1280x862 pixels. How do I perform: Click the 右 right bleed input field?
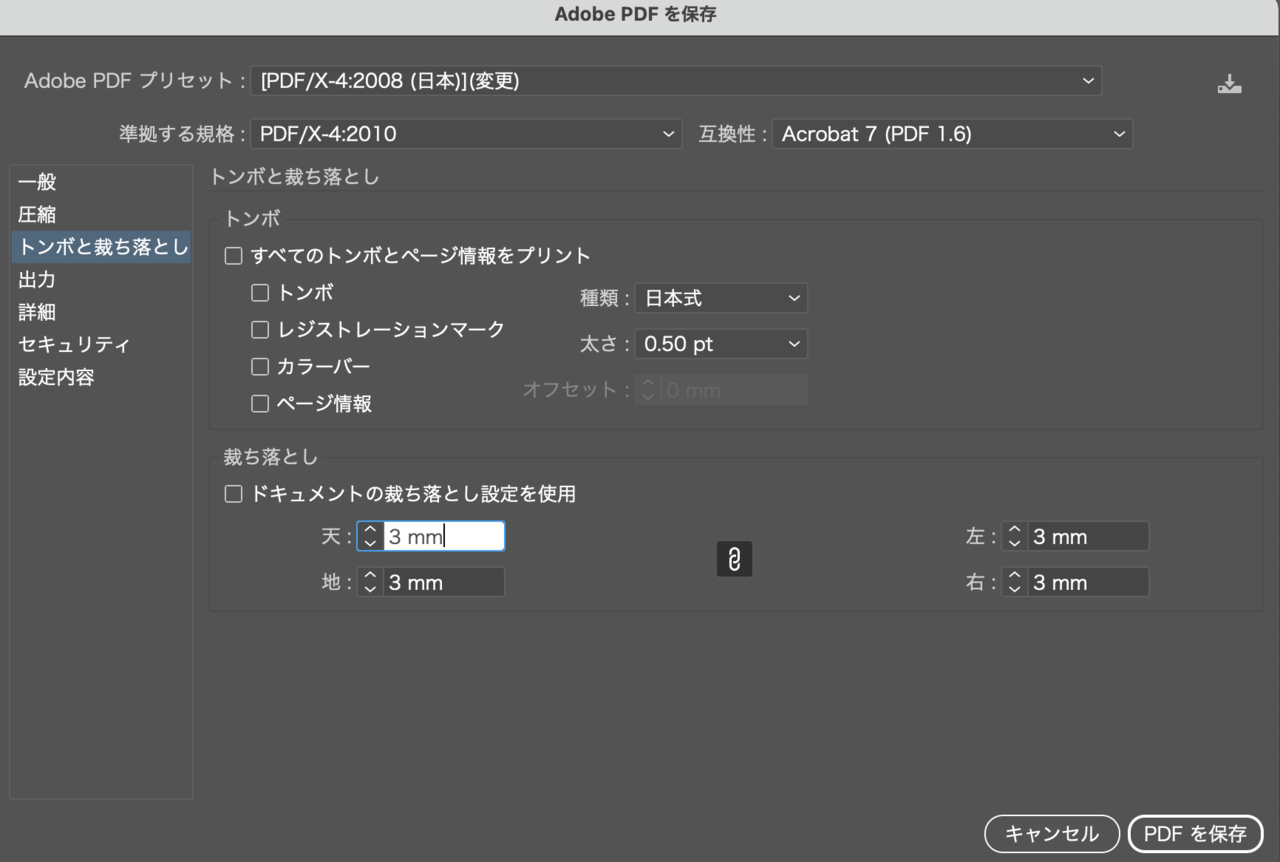pos(1087,582)
